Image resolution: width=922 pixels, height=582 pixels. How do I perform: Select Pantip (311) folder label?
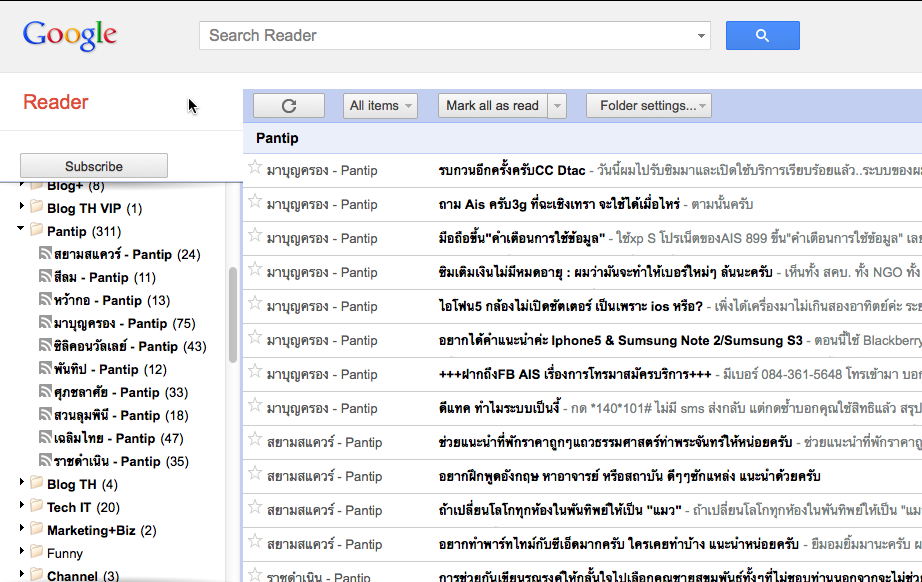tap(84, 232)
